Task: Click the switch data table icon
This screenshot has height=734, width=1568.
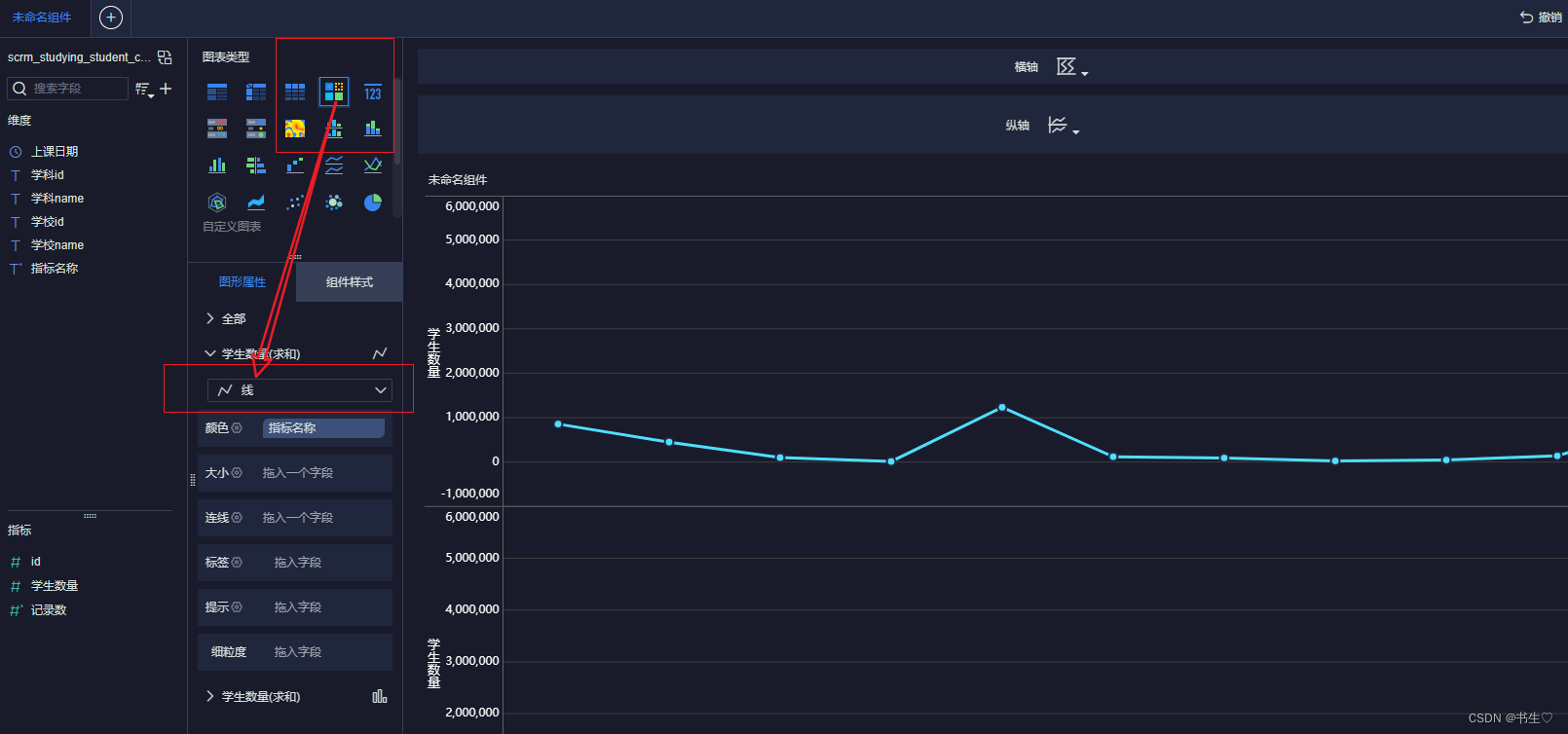Action: (x=165, y=57)
